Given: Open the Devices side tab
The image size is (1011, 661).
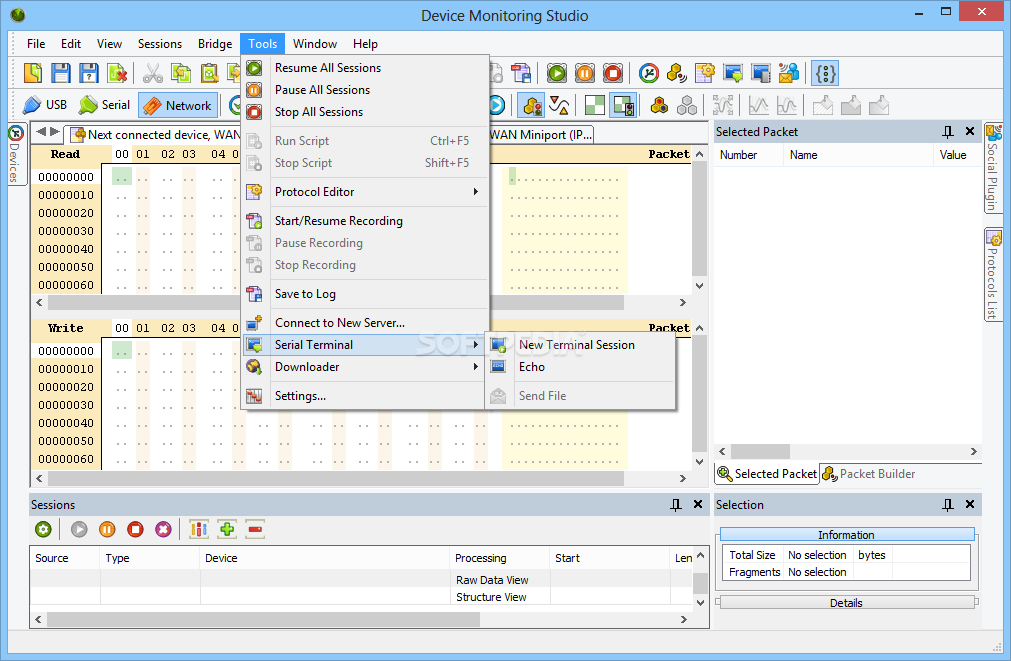Looking at the screenshot, I should [15, 153].
